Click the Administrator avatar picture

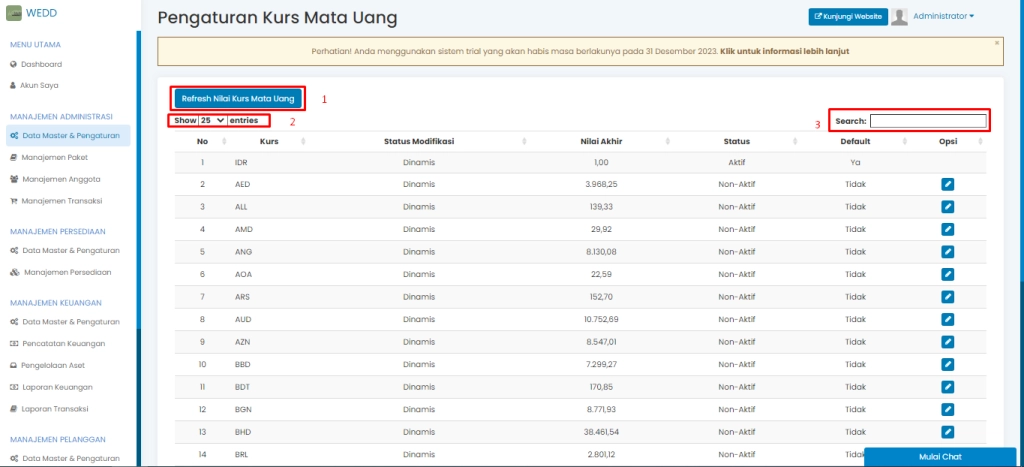point(899,16)
